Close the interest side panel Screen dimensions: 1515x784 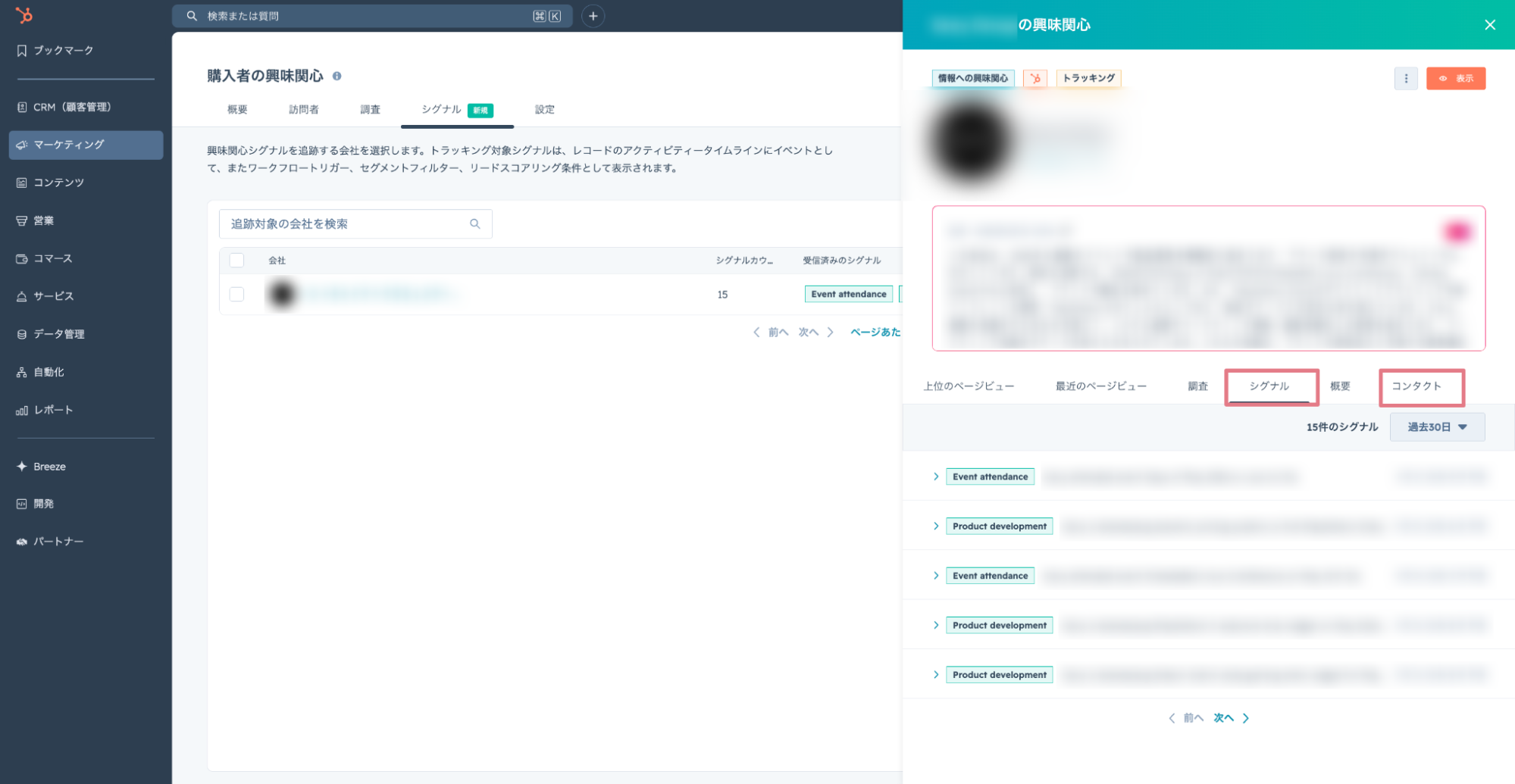(x=1490, y=25)
